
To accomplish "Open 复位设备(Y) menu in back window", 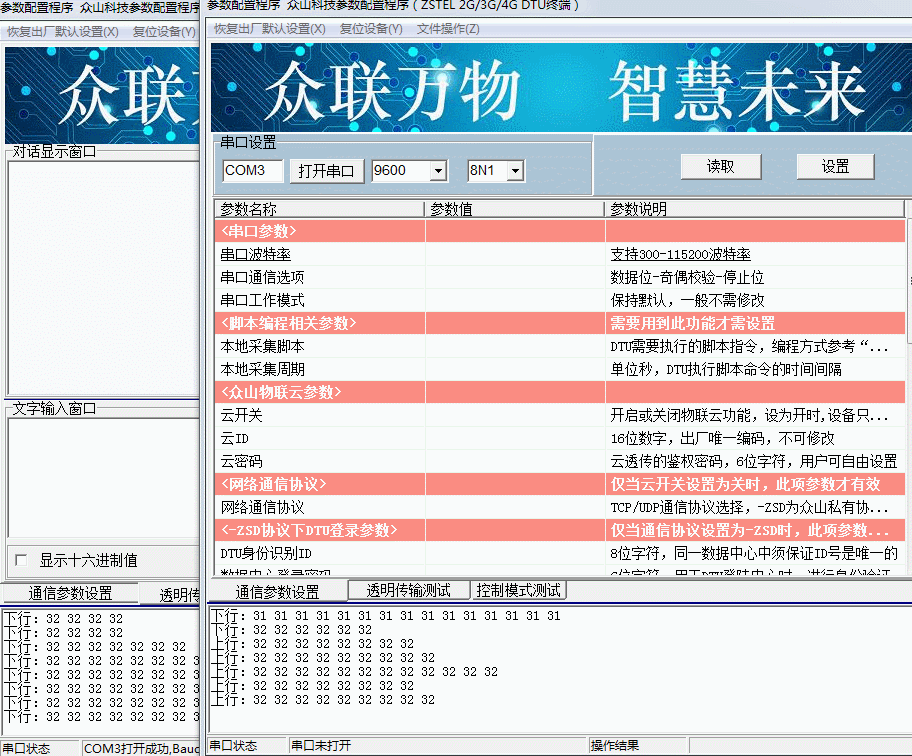I will [x=164, y=31].
